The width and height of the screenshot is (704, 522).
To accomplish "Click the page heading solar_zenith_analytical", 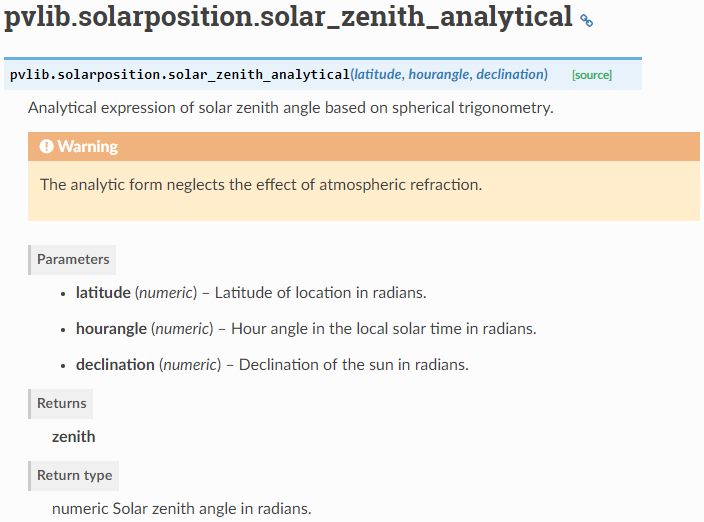I will [288, 18].
